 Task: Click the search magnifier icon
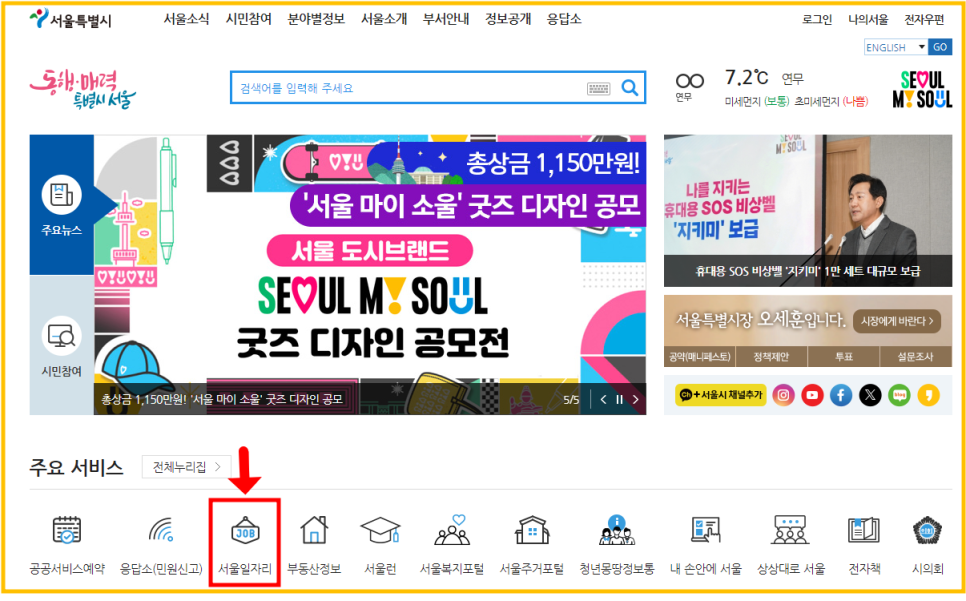click(629, 87)
